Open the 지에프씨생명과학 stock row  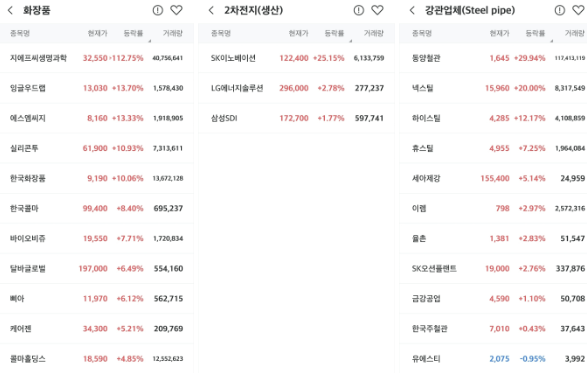pyautogui.click(x=97, y=58)
